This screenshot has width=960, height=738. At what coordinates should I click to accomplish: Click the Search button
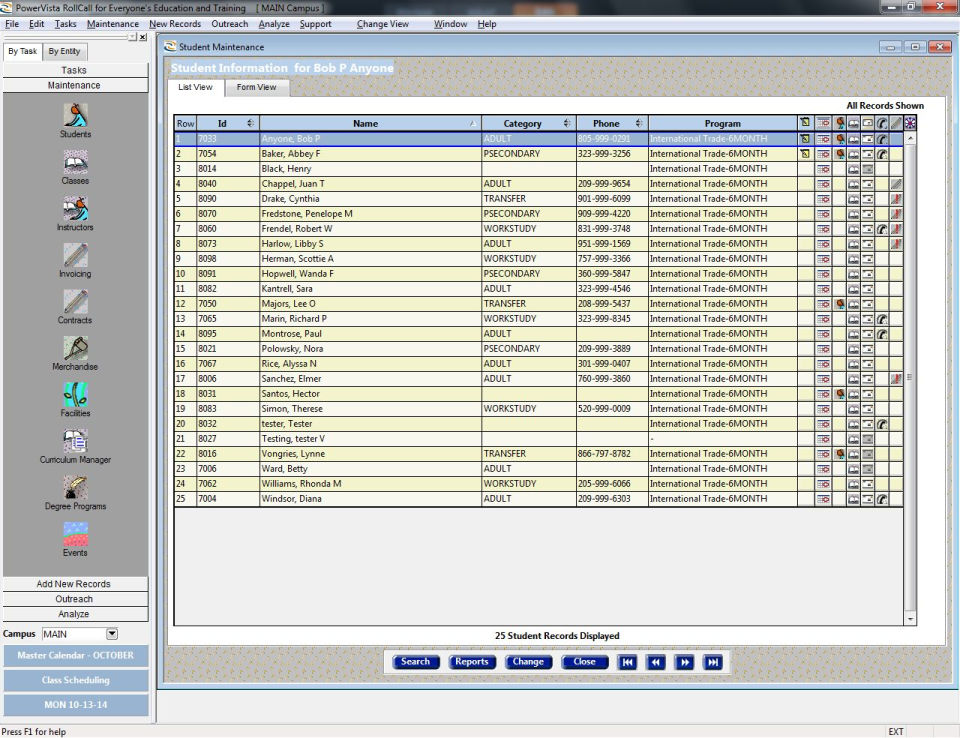[416, 662]
